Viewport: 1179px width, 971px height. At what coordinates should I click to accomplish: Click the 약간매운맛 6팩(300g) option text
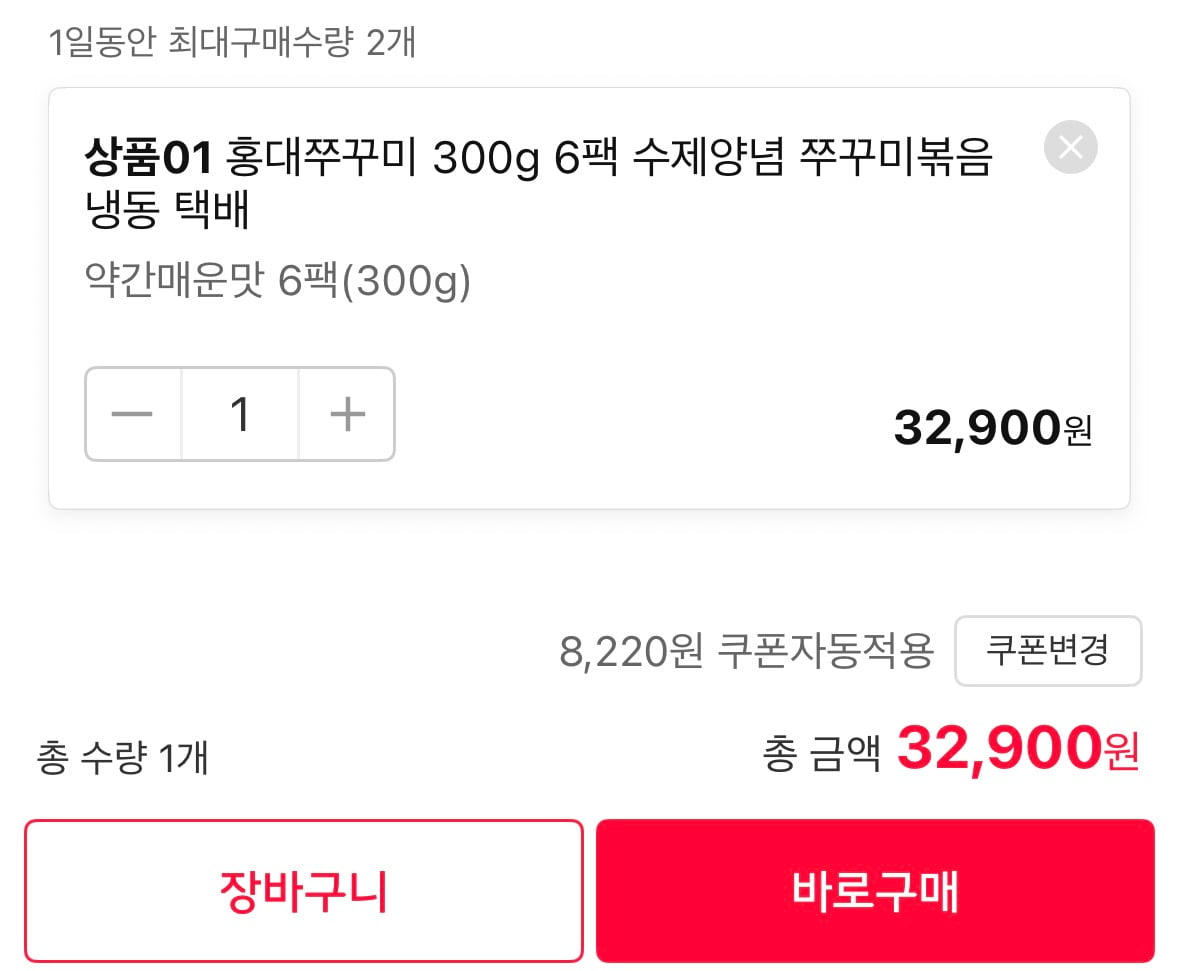[x=277, y=281]
